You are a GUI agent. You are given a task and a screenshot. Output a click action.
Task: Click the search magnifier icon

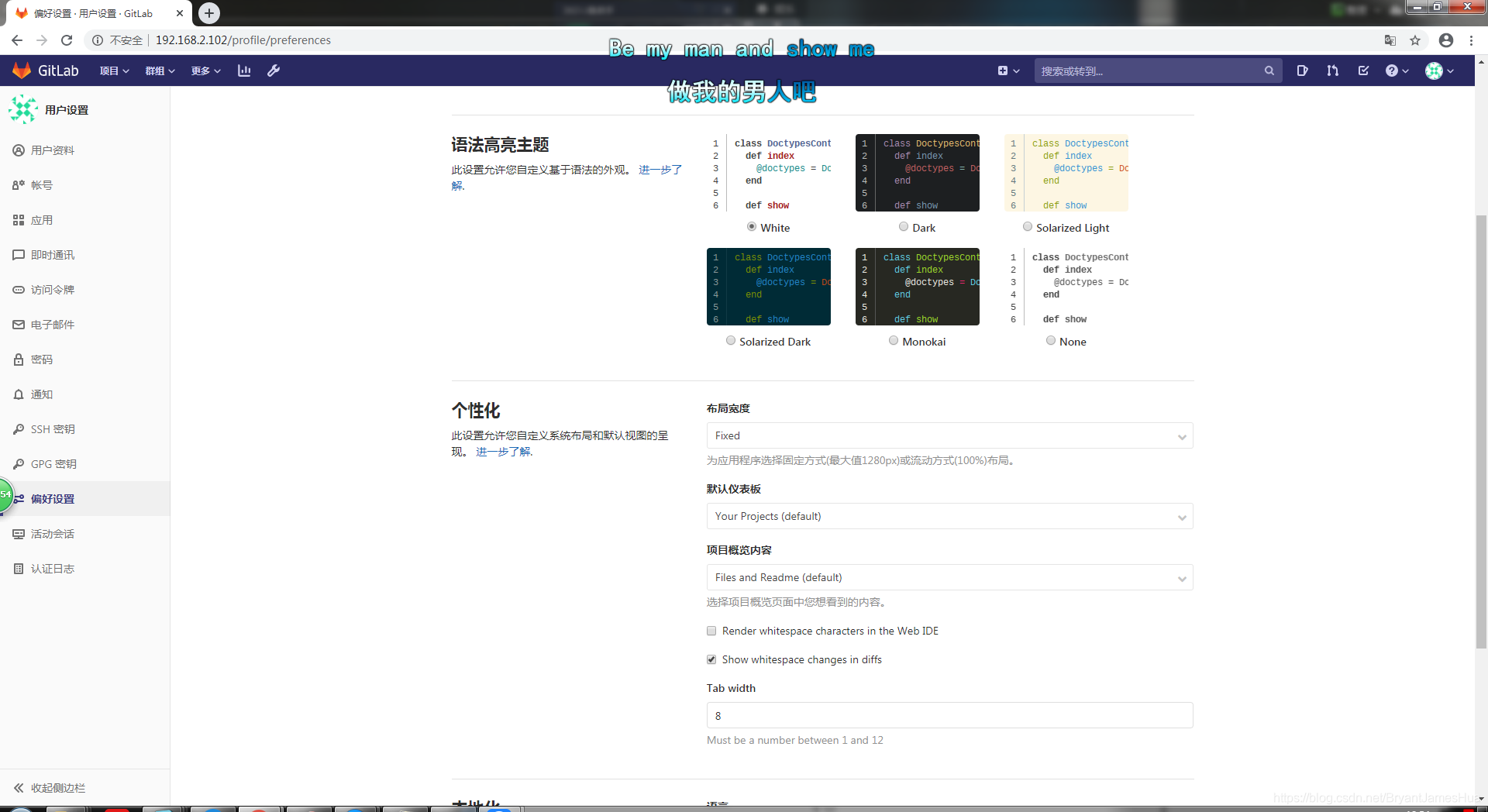coord(1269,71)
